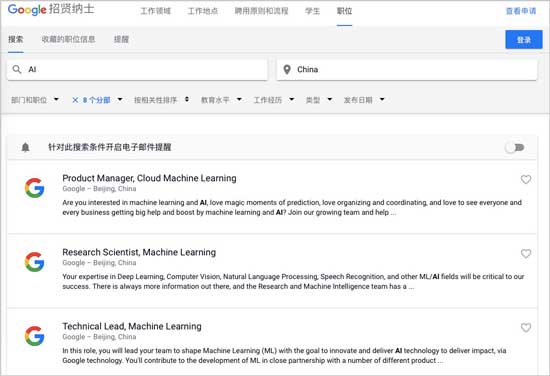The width and height of the screenshot is (550, 376).
Task: Toggle email alerts for this search
Action: click(515, 147)
